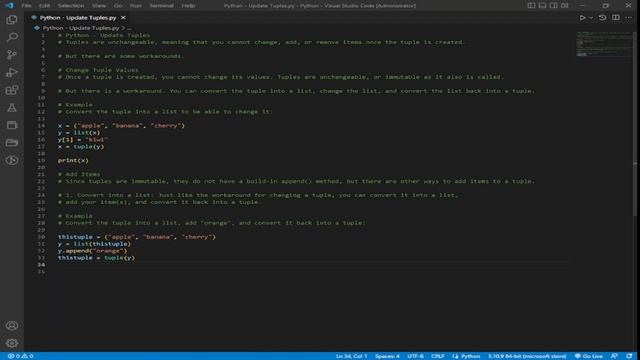Open the Run and Debug view

point(12,72)
